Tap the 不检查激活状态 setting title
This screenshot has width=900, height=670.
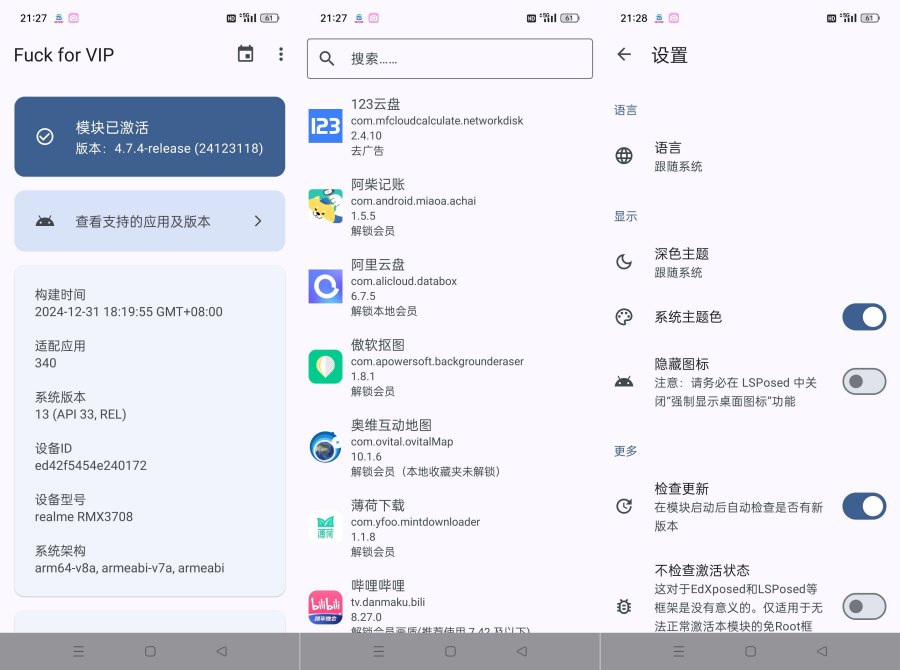[x=702, y=570]
